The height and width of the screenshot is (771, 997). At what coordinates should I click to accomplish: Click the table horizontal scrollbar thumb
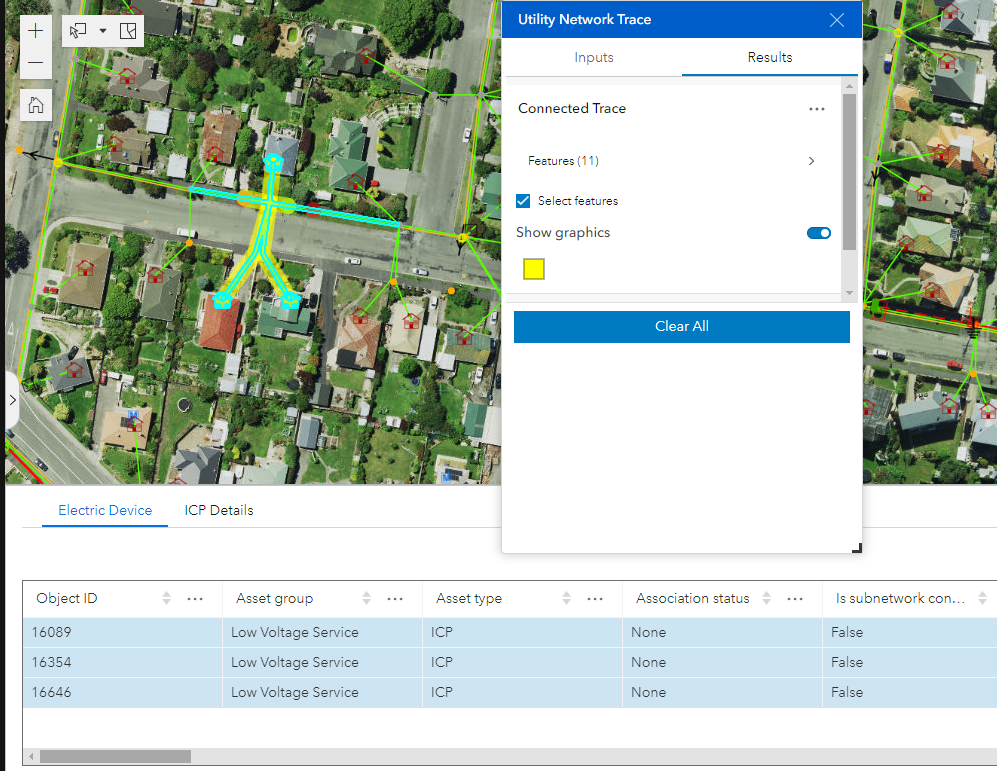point(115,756)
